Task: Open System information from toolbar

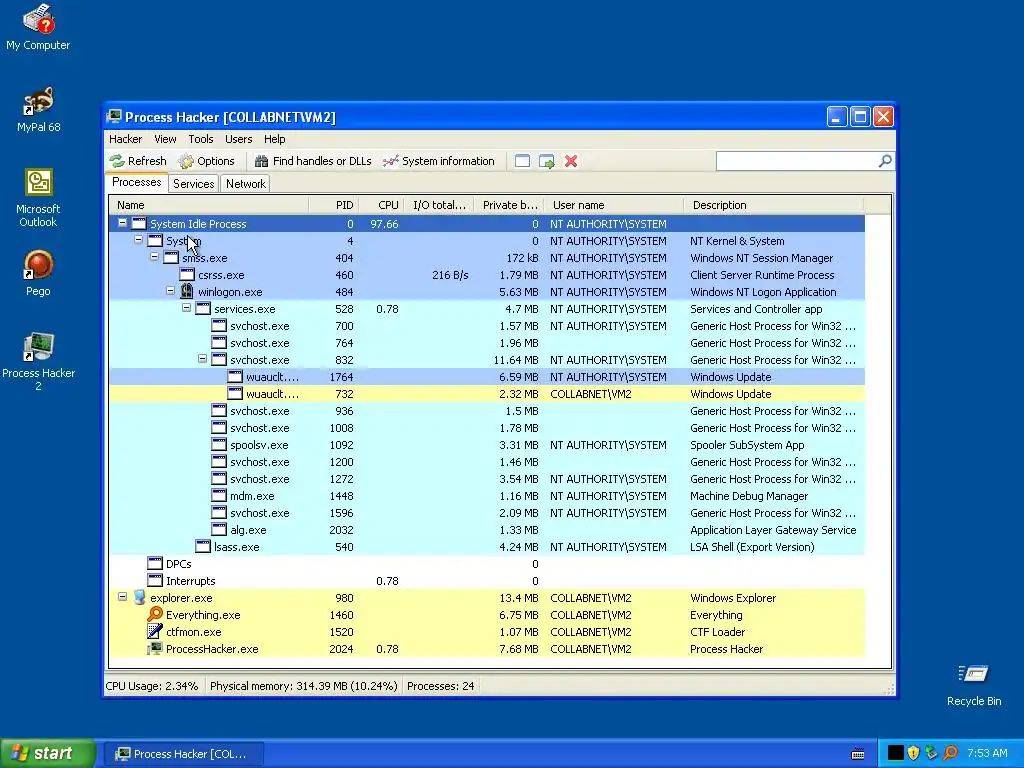Action: (x=439, y=161)
